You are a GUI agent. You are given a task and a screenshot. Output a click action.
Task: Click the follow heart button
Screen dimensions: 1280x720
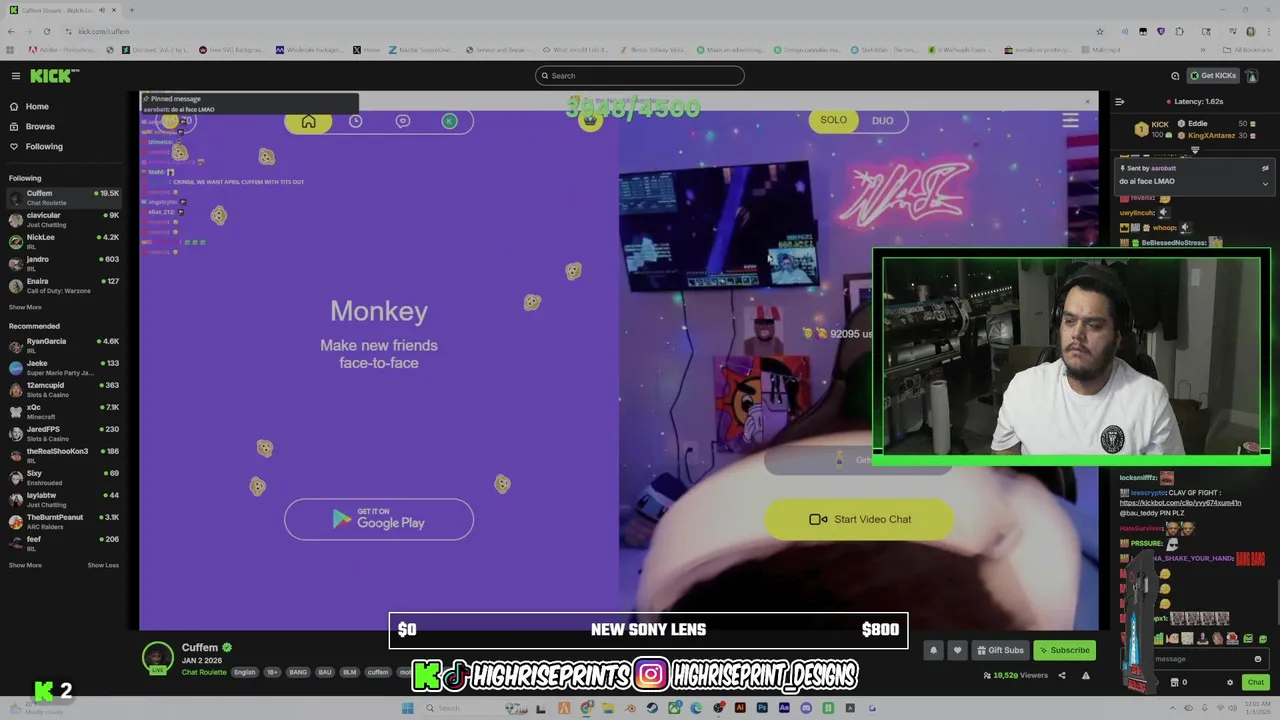point(957,650)
